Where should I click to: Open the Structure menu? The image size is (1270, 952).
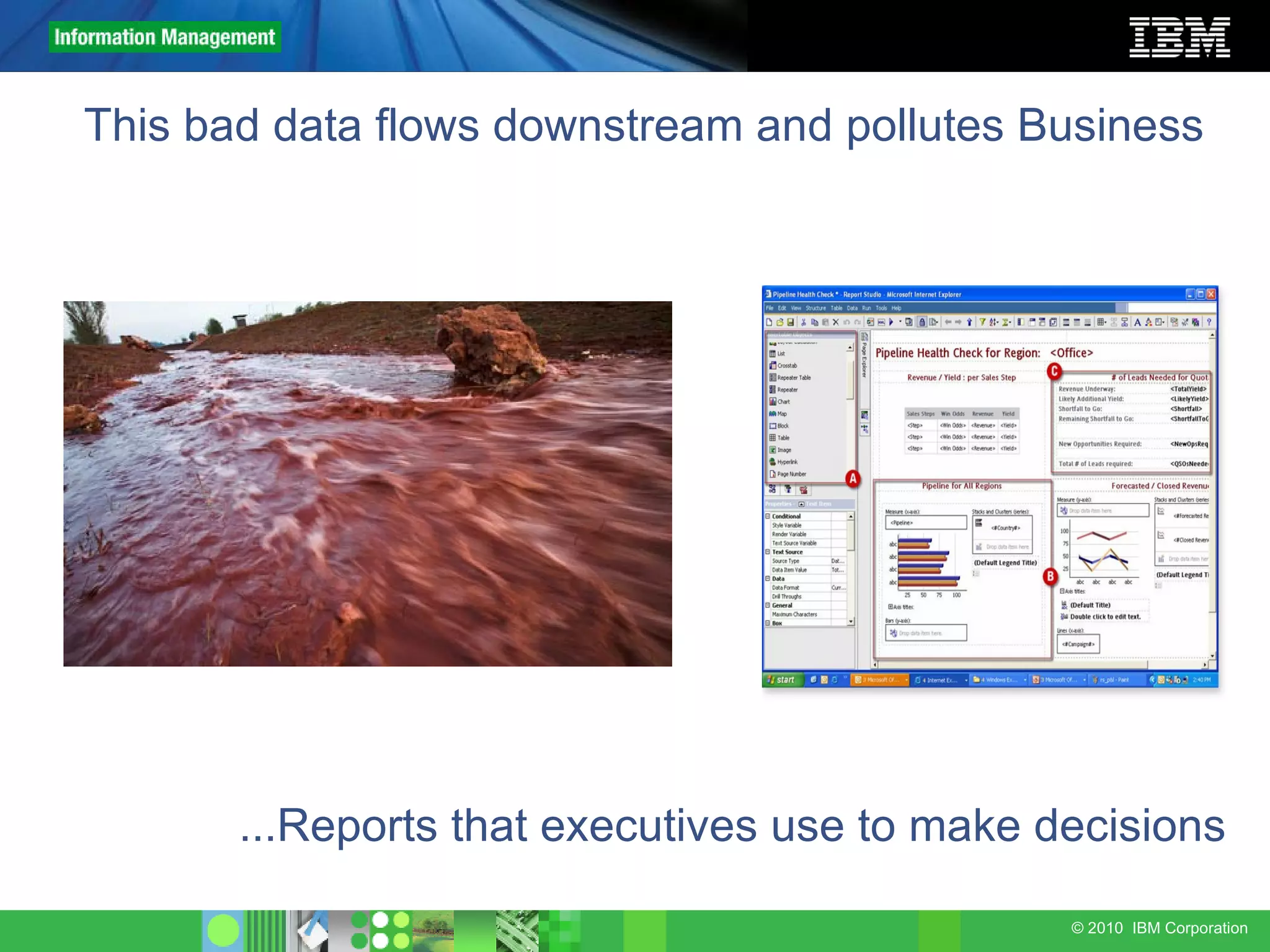click(815, 308)
